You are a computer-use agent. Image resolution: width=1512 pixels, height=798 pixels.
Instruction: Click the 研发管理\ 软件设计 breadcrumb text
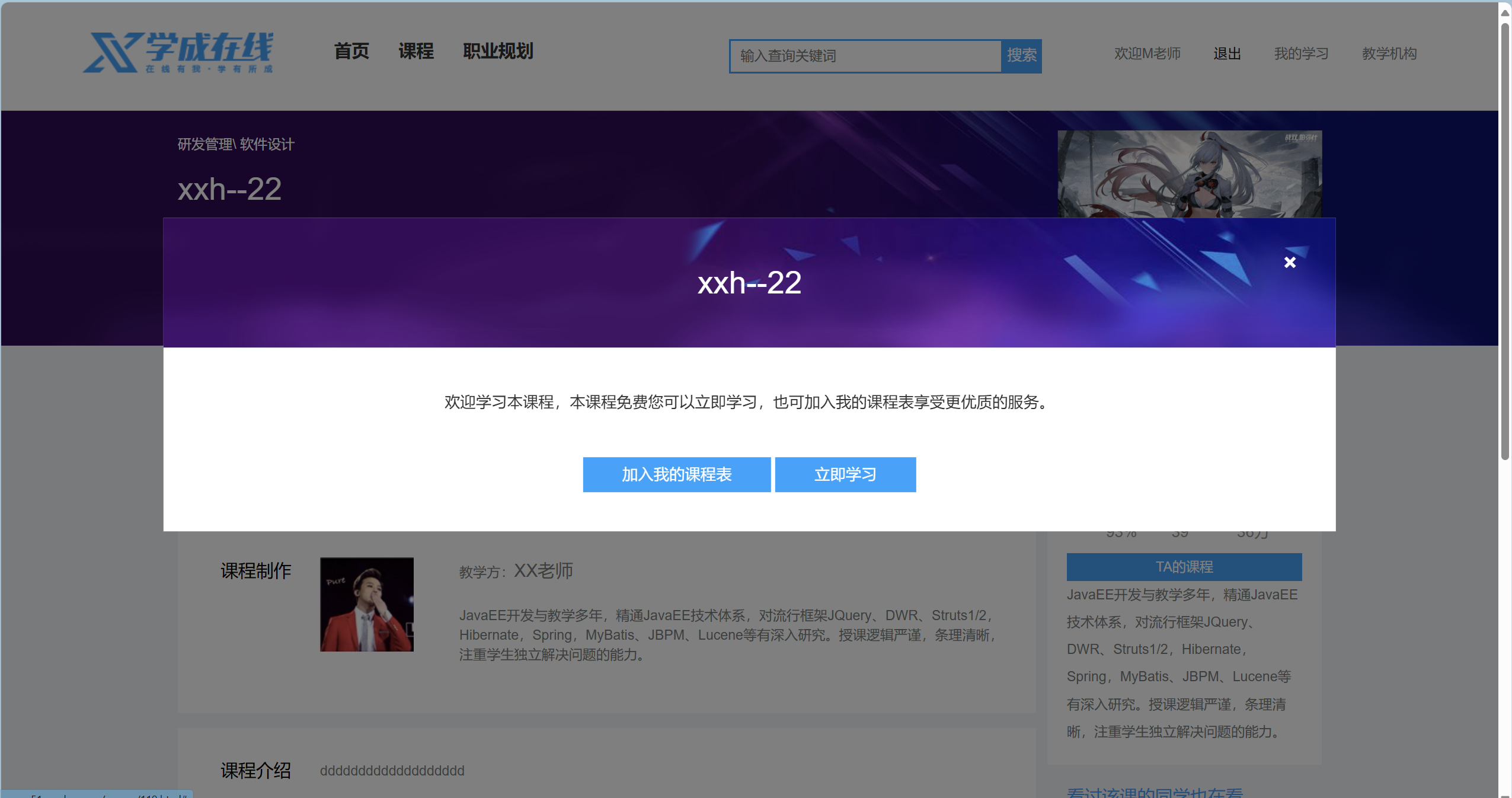tap(235, 144)
